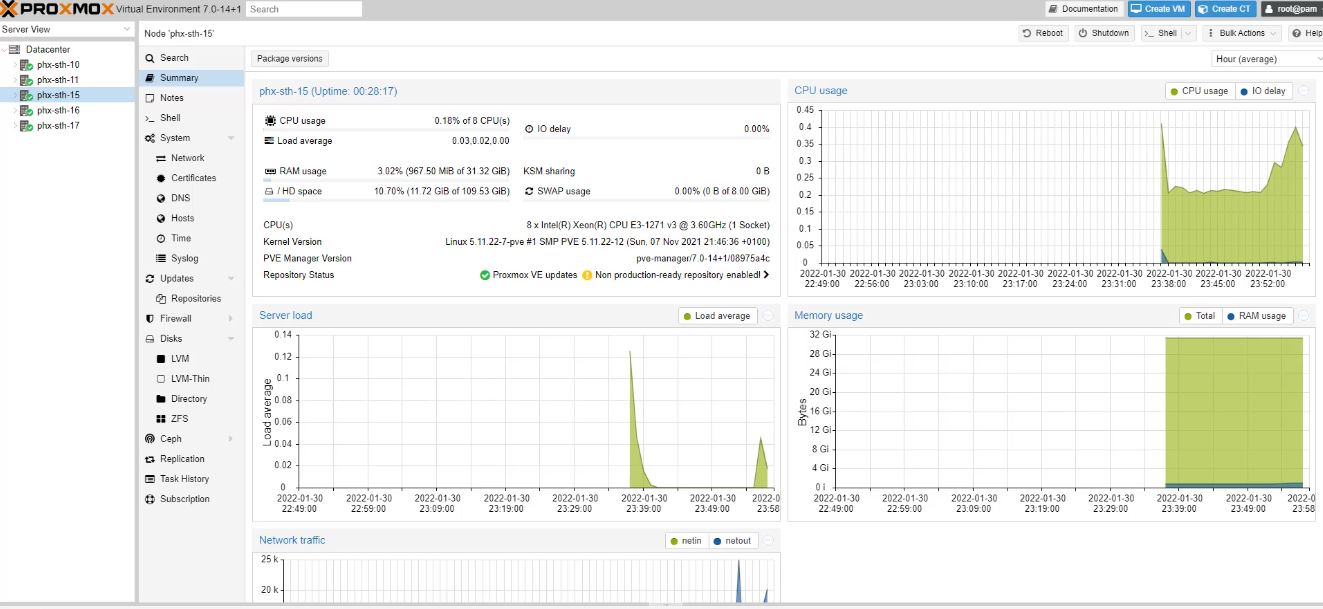This screenshot has height=609, width=1323.
Task: Click the top Search input field
Action: click(304, 9)
